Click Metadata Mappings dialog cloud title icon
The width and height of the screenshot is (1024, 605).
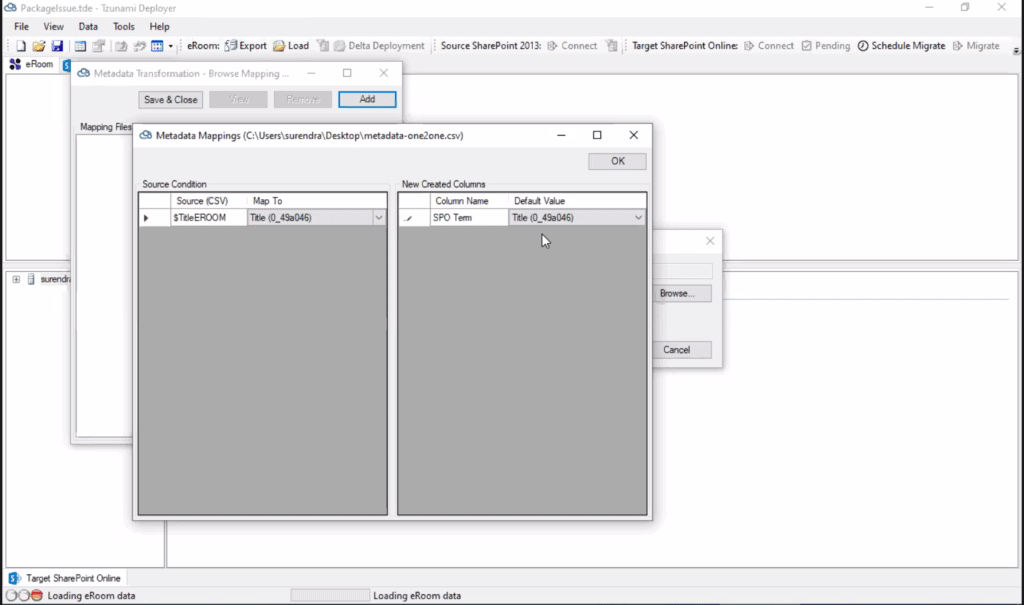point(146,135)
